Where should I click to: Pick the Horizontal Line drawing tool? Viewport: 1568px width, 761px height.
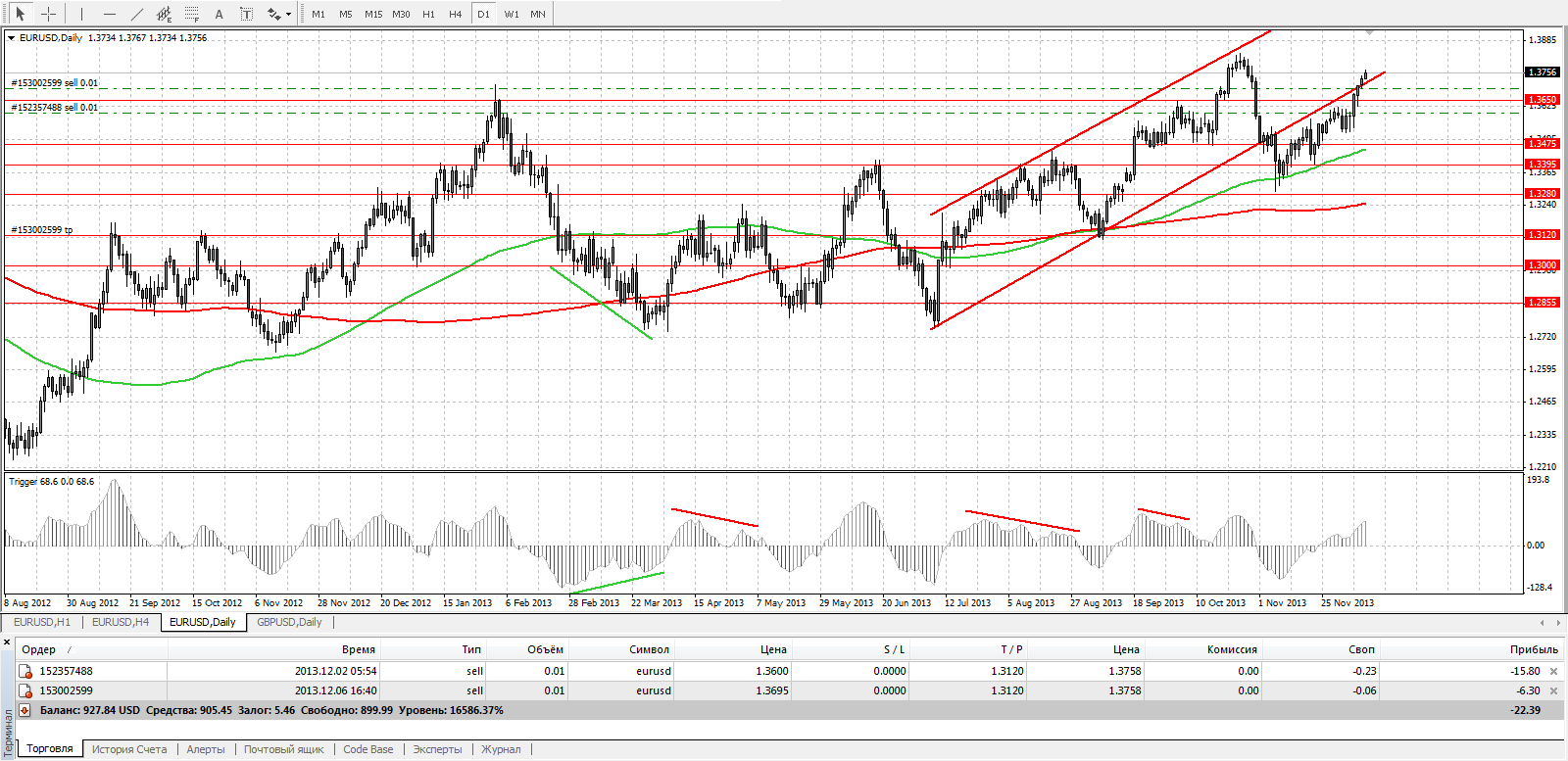109,14
